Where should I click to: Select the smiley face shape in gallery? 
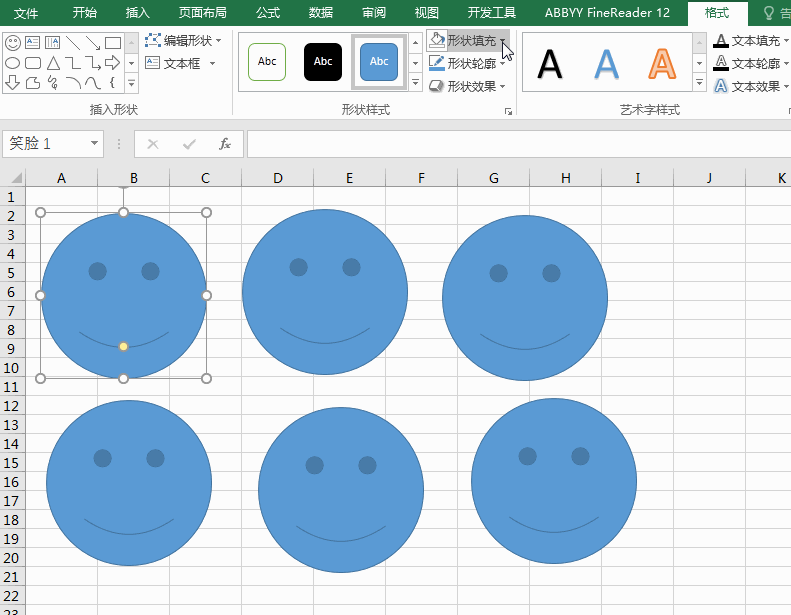click(13, 43)
